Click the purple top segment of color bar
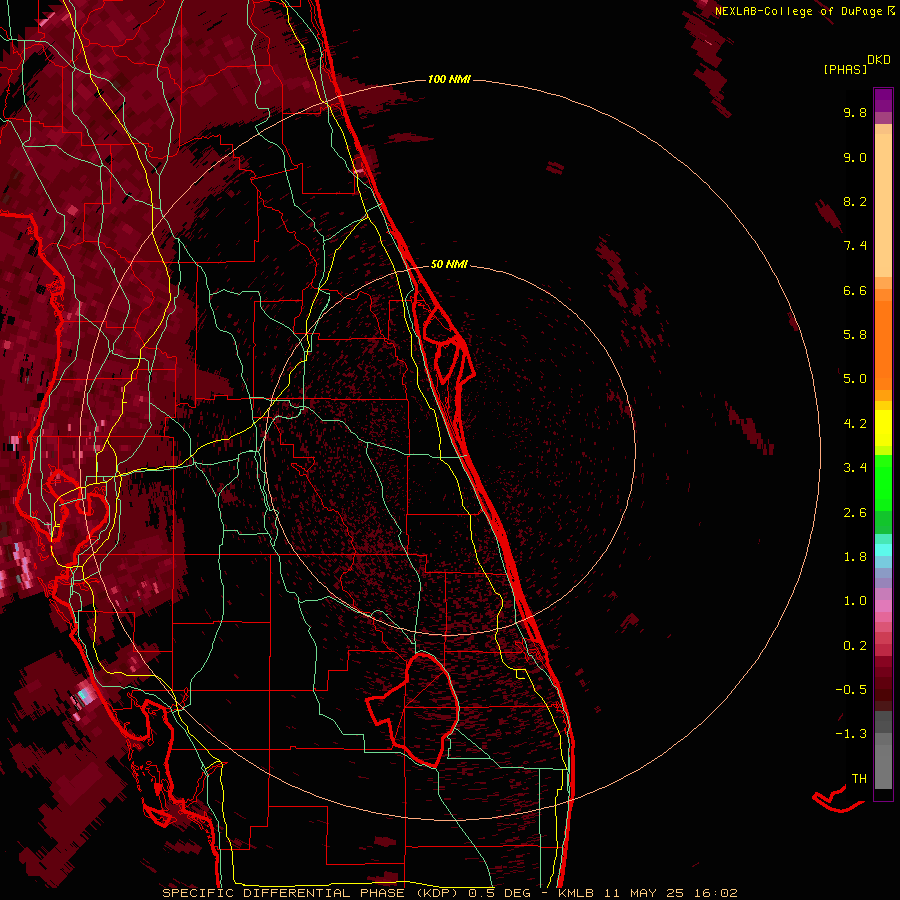Viewport: 900px width, 900px height. click(883, 100)
